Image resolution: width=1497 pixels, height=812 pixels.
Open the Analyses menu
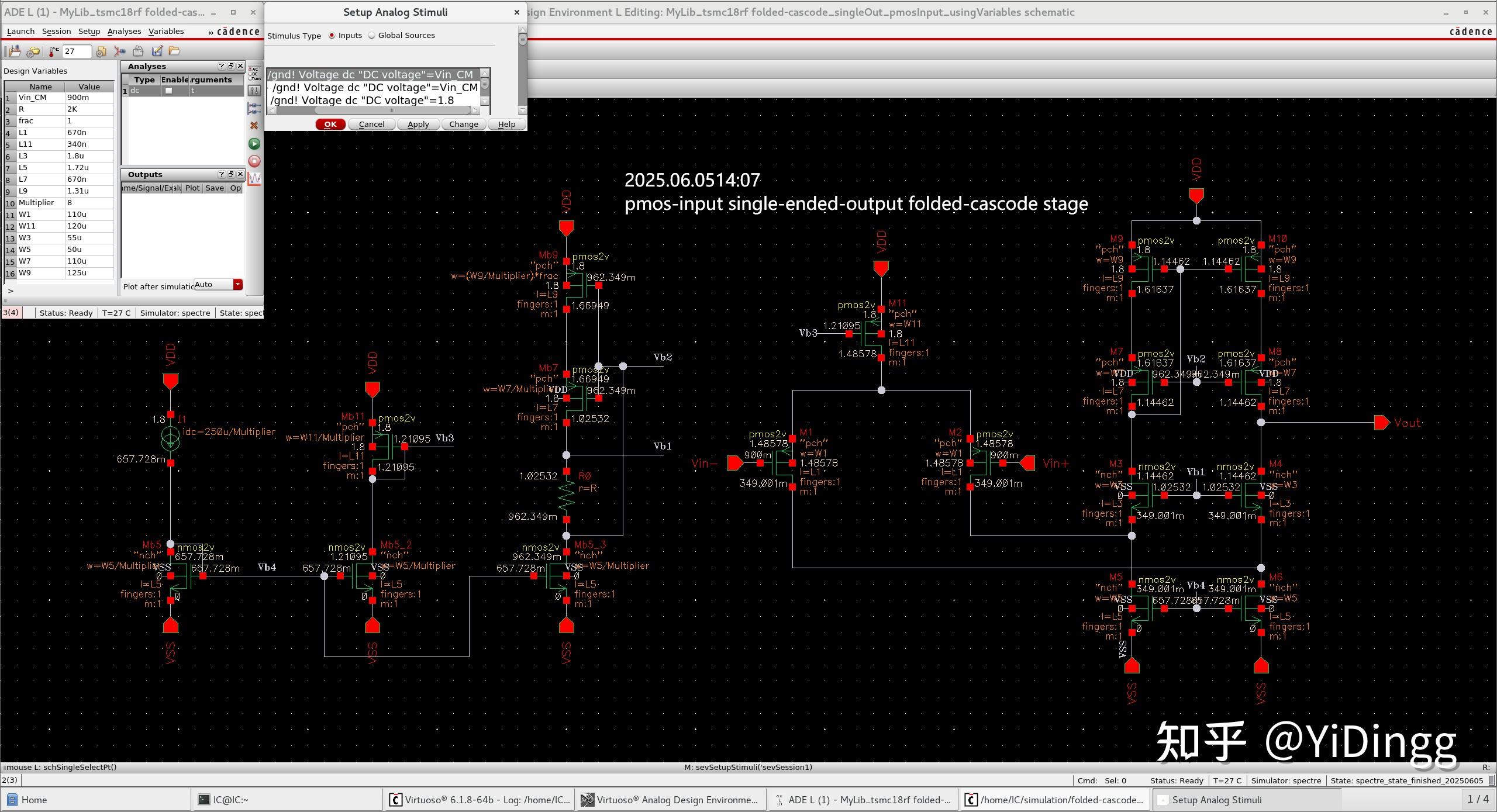tap(124, 32)
